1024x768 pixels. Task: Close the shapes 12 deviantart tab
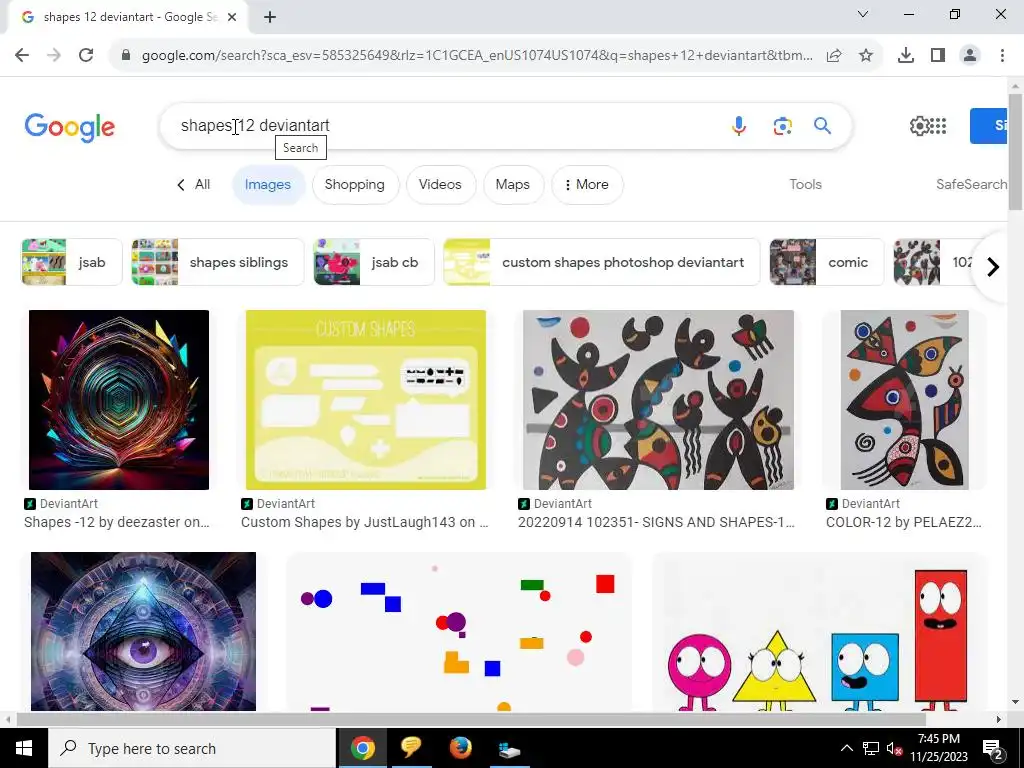(232, 17)
